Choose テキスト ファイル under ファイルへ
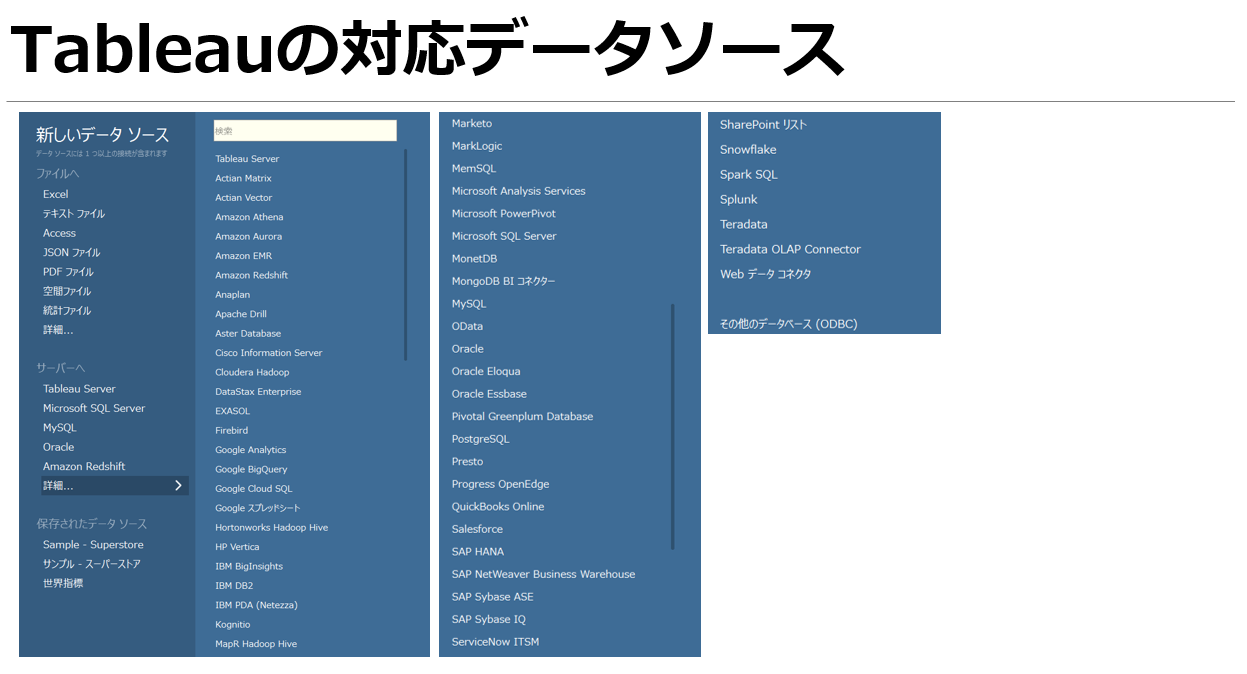 coord(74,214)
